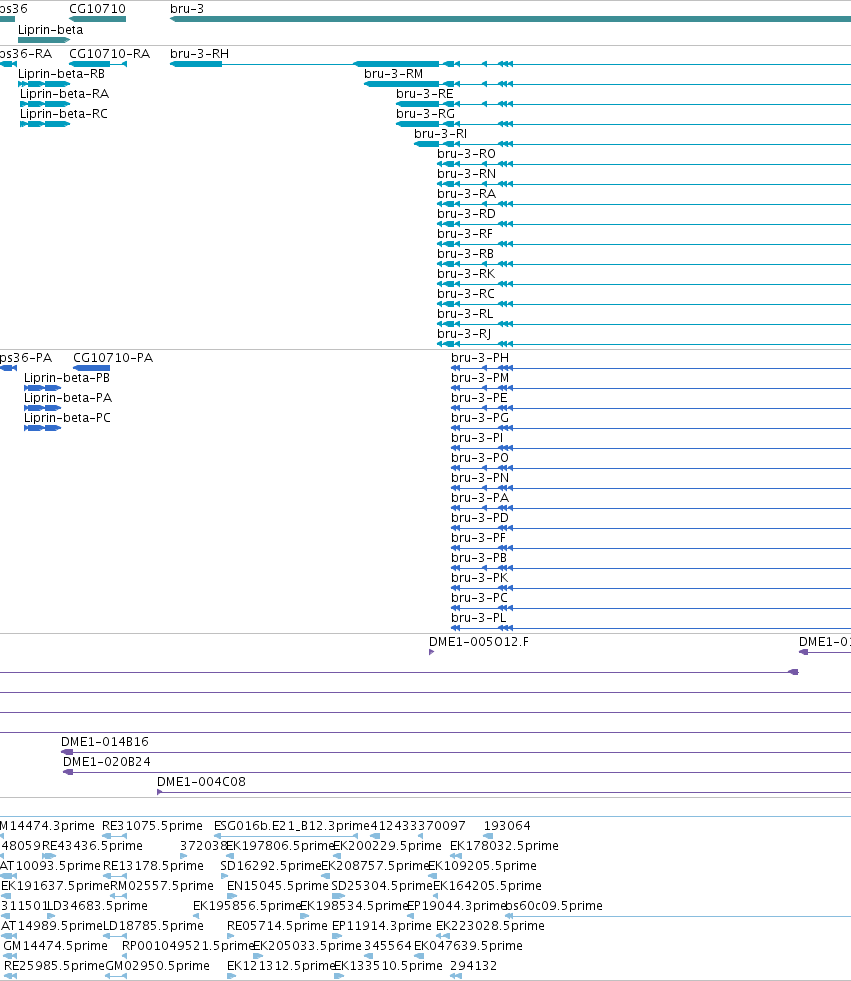This screenshot has height=981, width=851.
Task: Click the bru-3-PN protein label
Action: coord(480,478)
